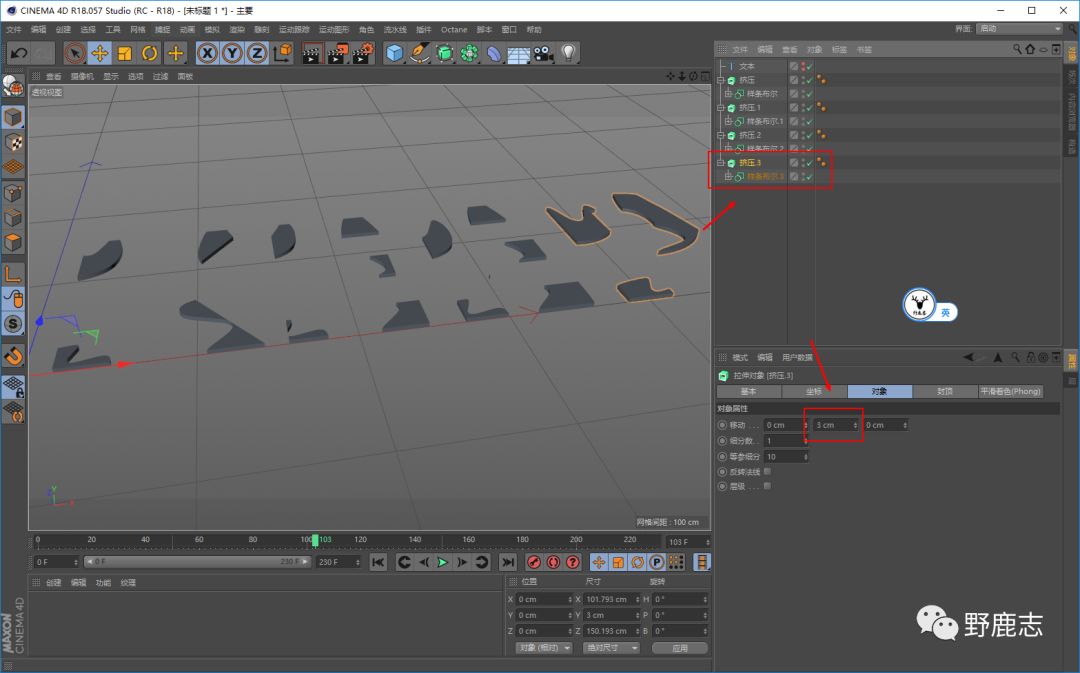This screenshot has width=1080, height=673.
Task: Click the light bulb icon
Action: (568, 53)
